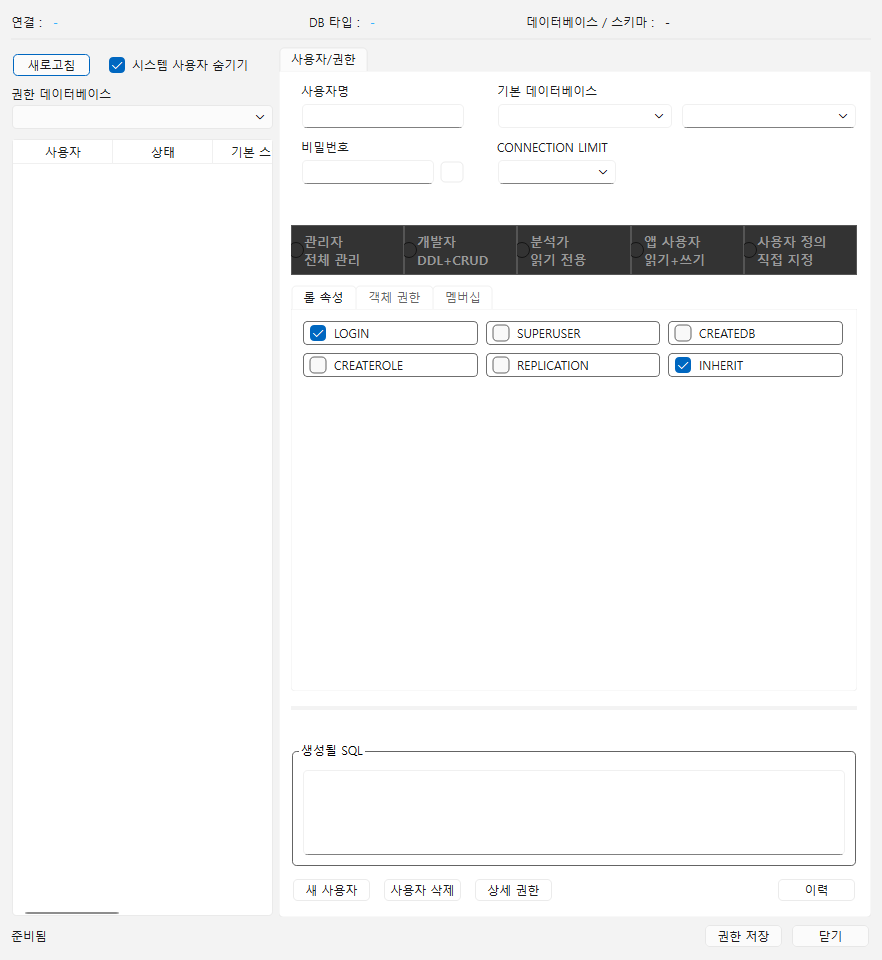
Task: Sort by 사용자 column header
Action: point(62,152)
